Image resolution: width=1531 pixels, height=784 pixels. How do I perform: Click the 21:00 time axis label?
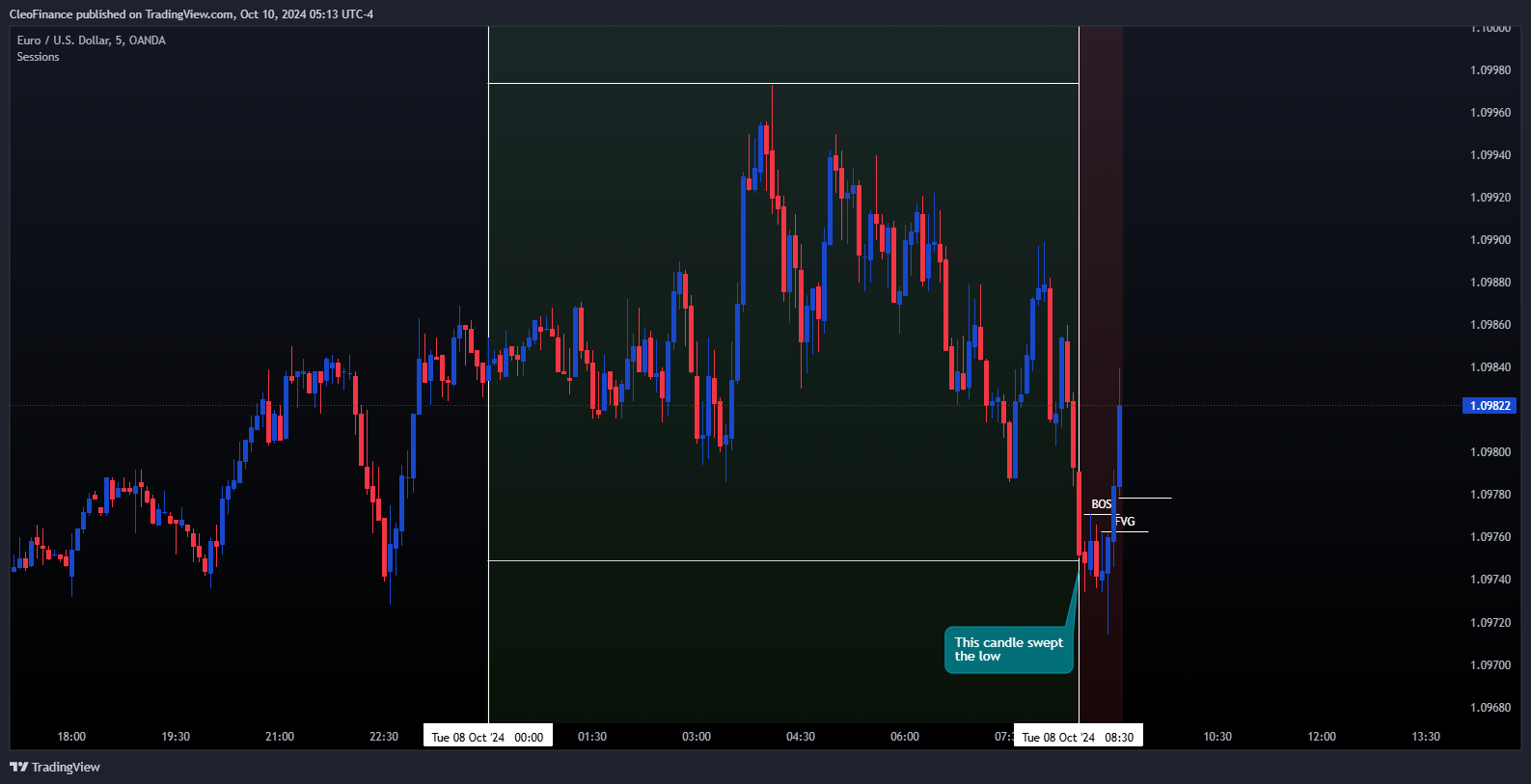click(280, 737)
